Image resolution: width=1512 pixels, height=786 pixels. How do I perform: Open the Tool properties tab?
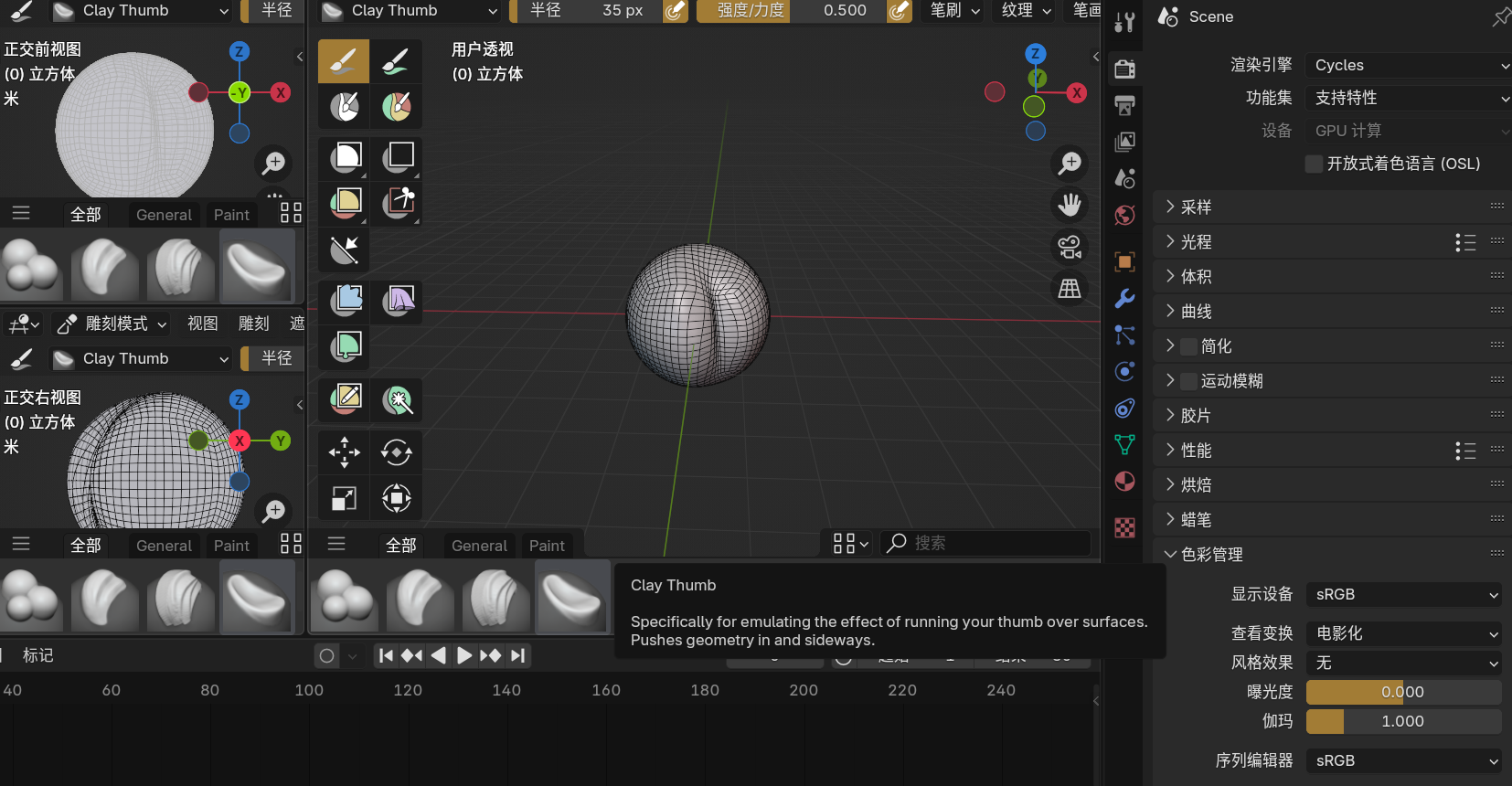1124,21
